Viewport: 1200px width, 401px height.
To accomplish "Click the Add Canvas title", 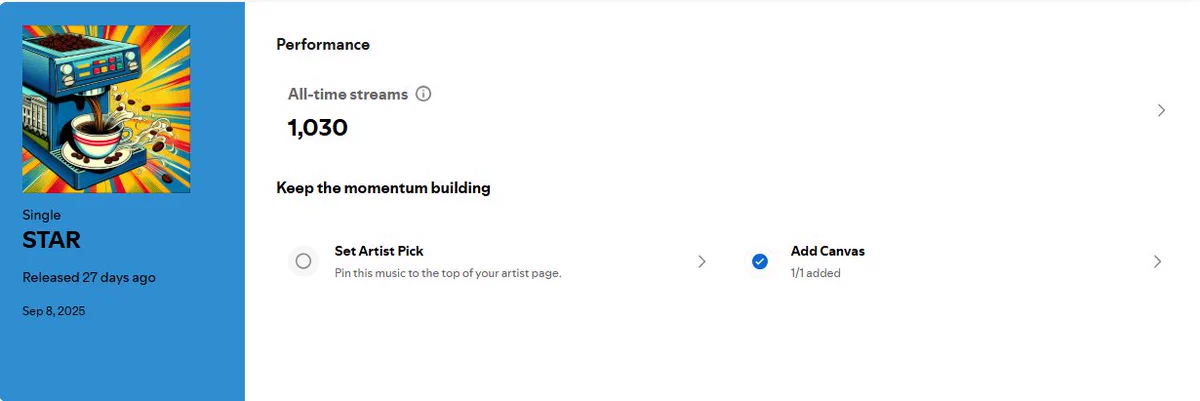I will [x=828, y=251].
